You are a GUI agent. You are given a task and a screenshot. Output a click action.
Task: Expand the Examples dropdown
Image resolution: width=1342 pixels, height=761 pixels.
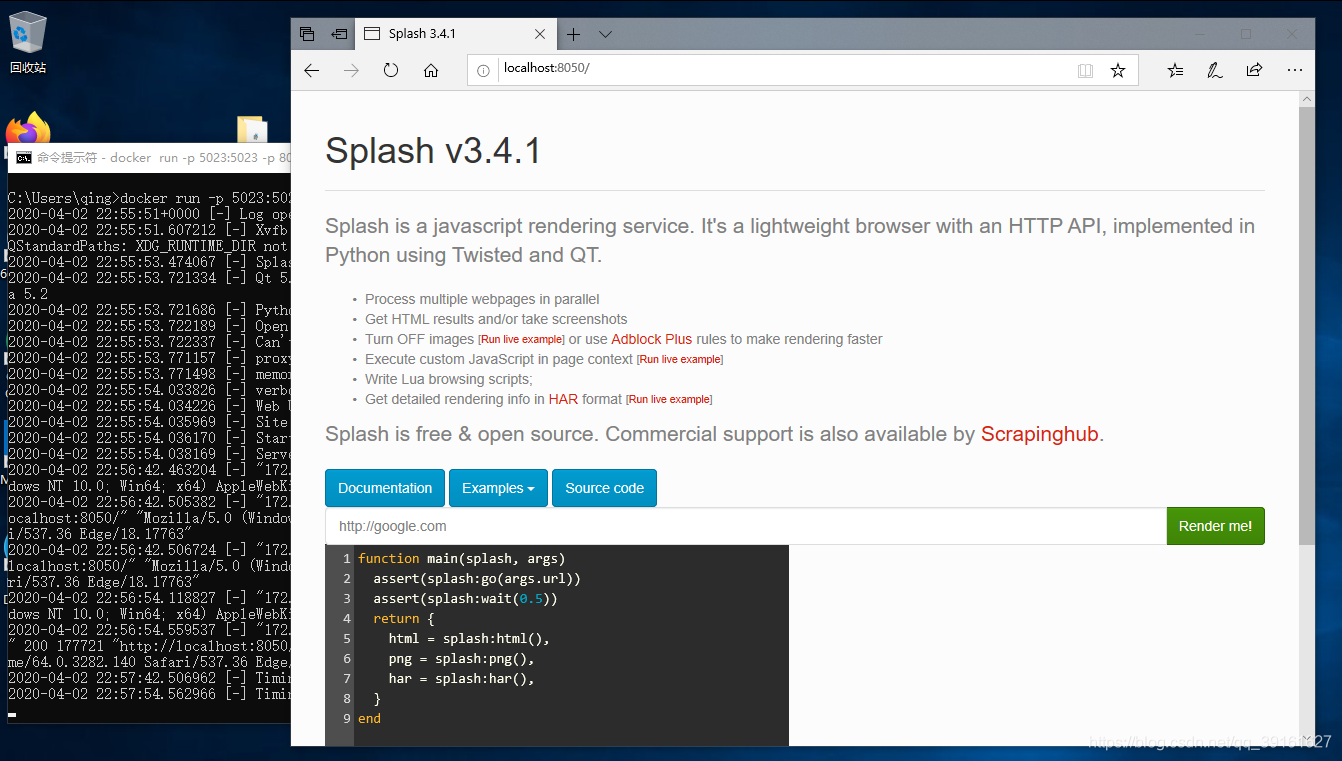pyautogui.click(x=498, y=488)
